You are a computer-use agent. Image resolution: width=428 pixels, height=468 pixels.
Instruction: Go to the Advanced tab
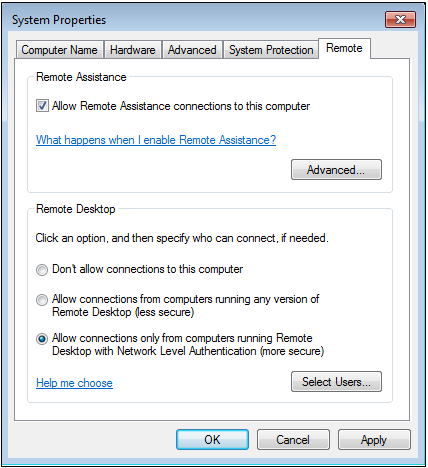pos(192,50)
